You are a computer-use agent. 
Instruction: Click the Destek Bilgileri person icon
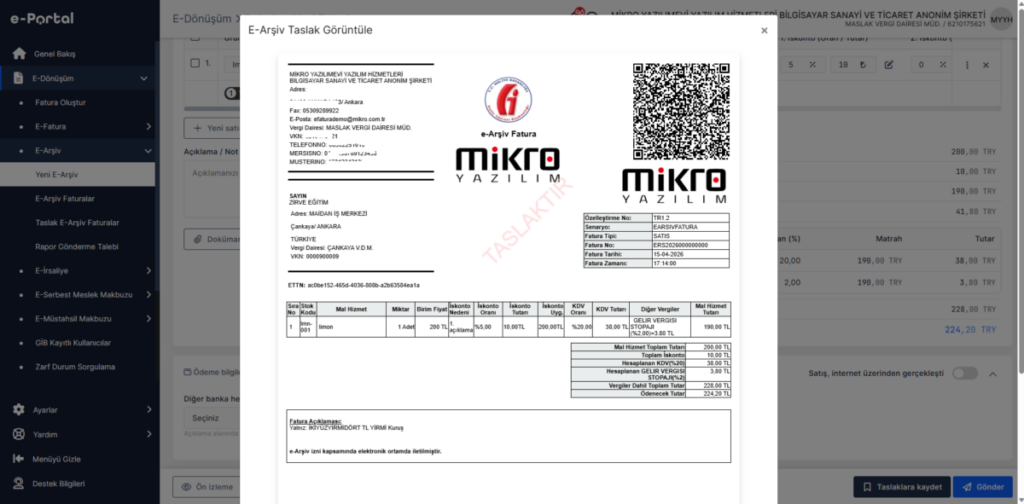tap(19, 484)
